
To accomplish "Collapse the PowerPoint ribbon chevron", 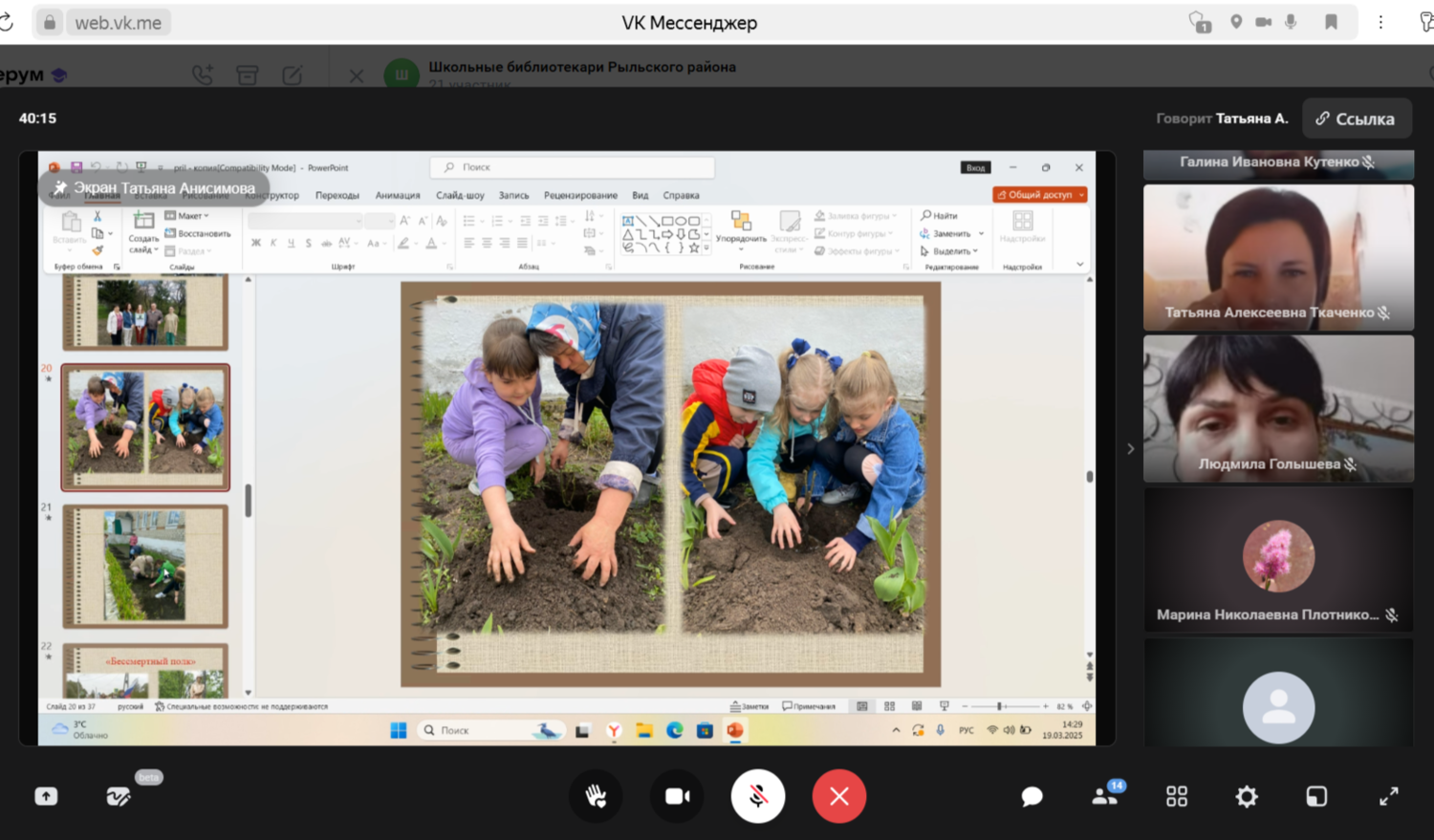I will tap(1080, 265).
